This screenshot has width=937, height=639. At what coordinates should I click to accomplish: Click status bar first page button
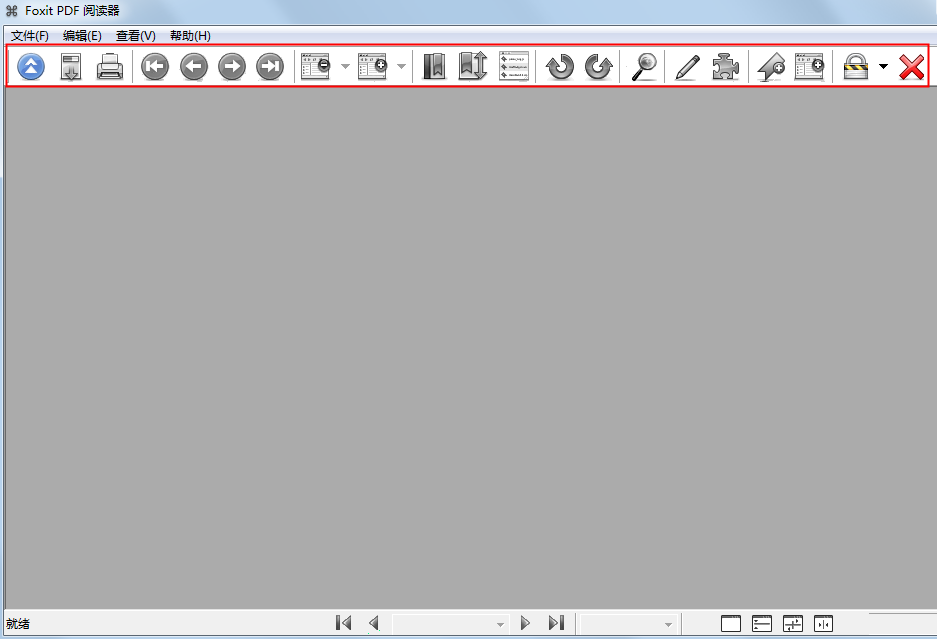344,623
